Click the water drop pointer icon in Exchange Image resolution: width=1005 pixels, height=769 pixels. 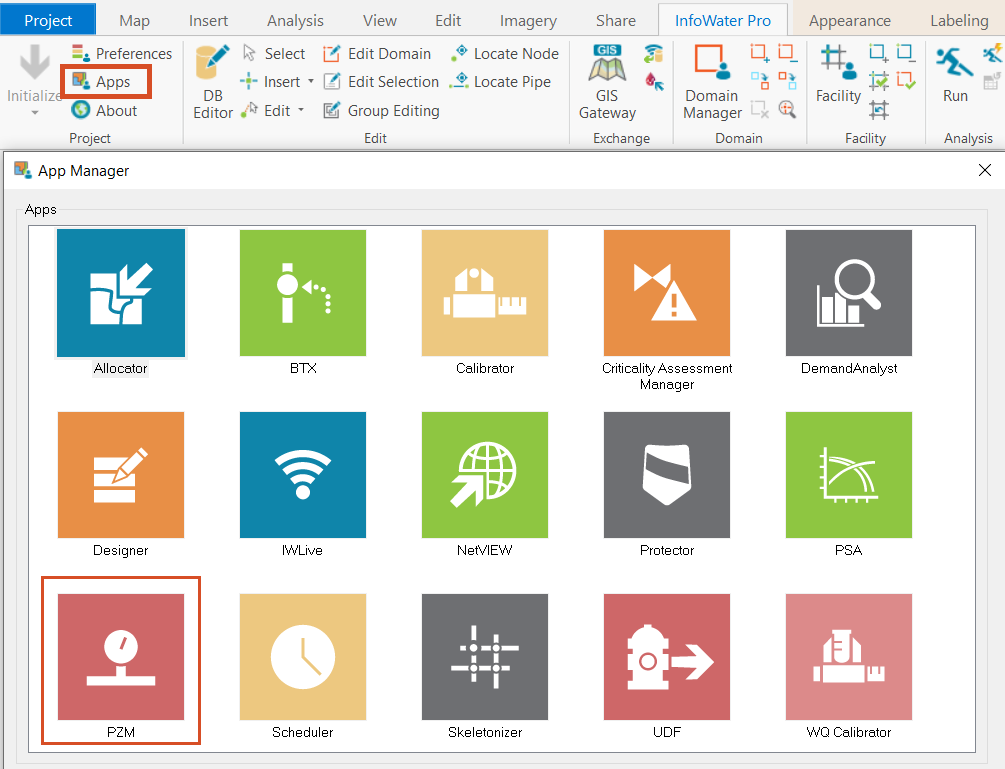654,82
